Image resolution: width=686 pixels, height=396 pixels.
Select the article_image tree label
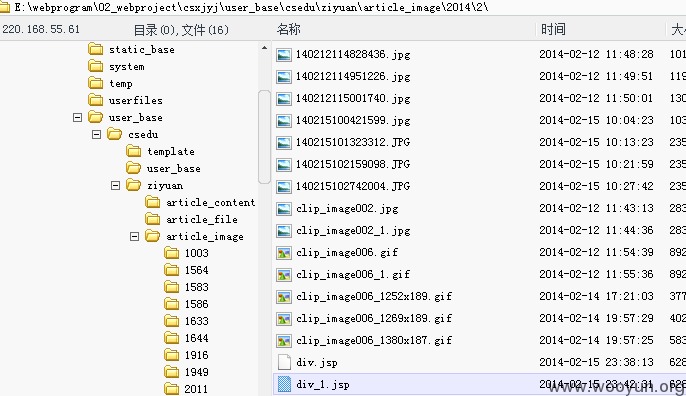[x=204, y=237]
